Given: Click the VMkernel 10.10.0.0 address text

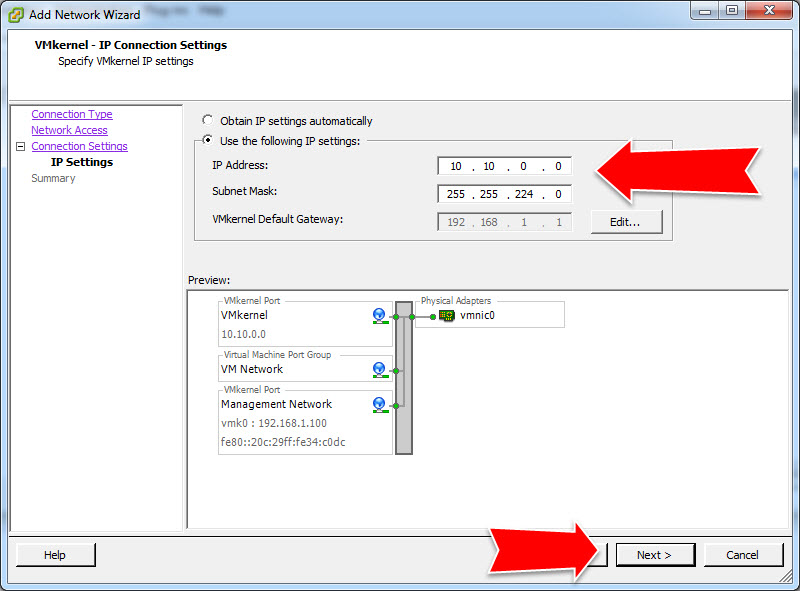Looking at the screenshot, I should coord(243,334).
